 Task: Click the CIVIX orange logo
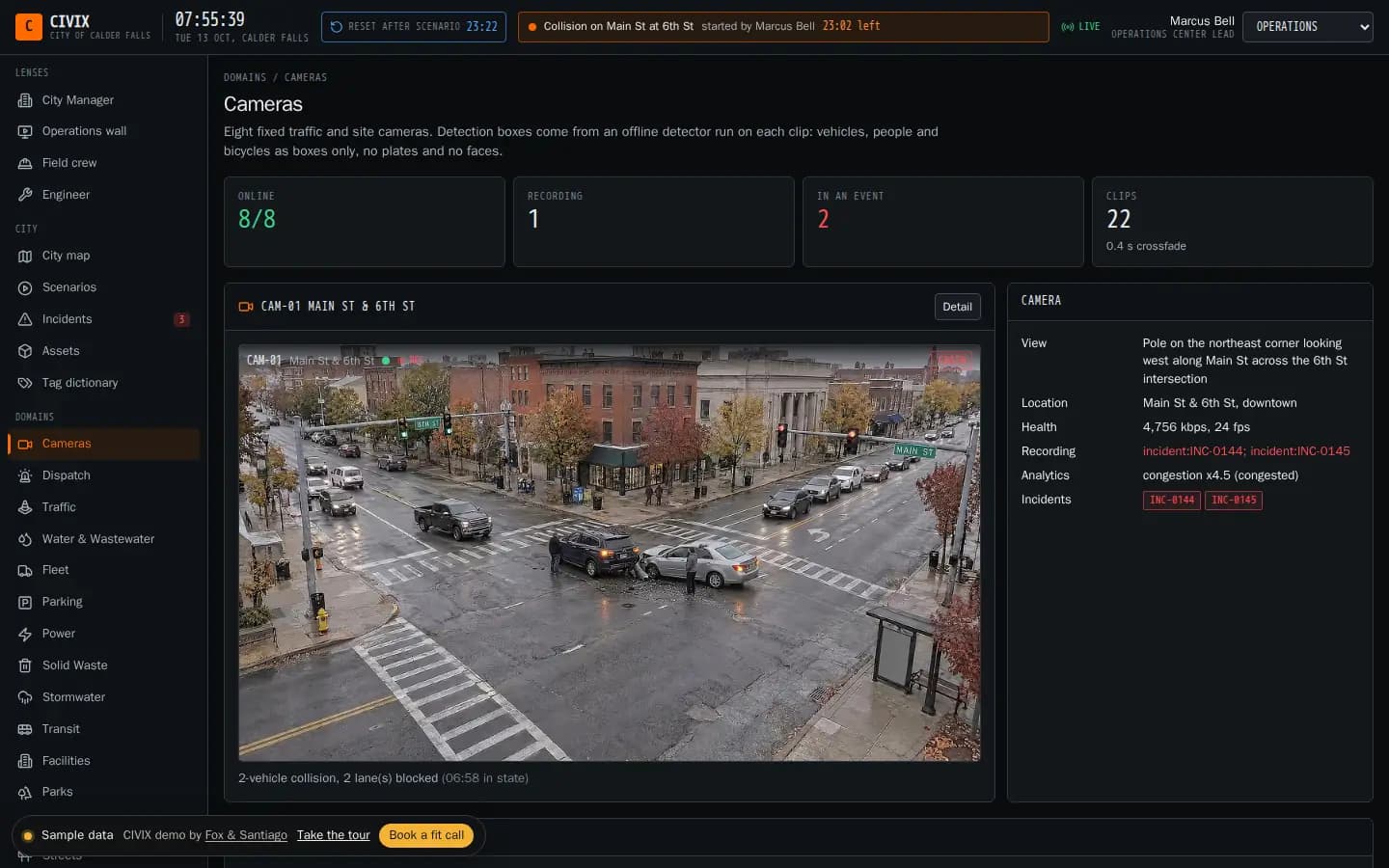click(29, 27)
